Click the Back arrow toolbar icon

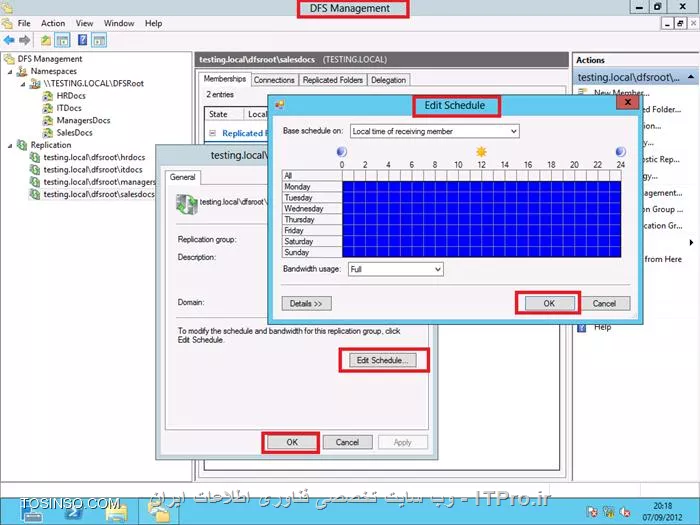8,40
